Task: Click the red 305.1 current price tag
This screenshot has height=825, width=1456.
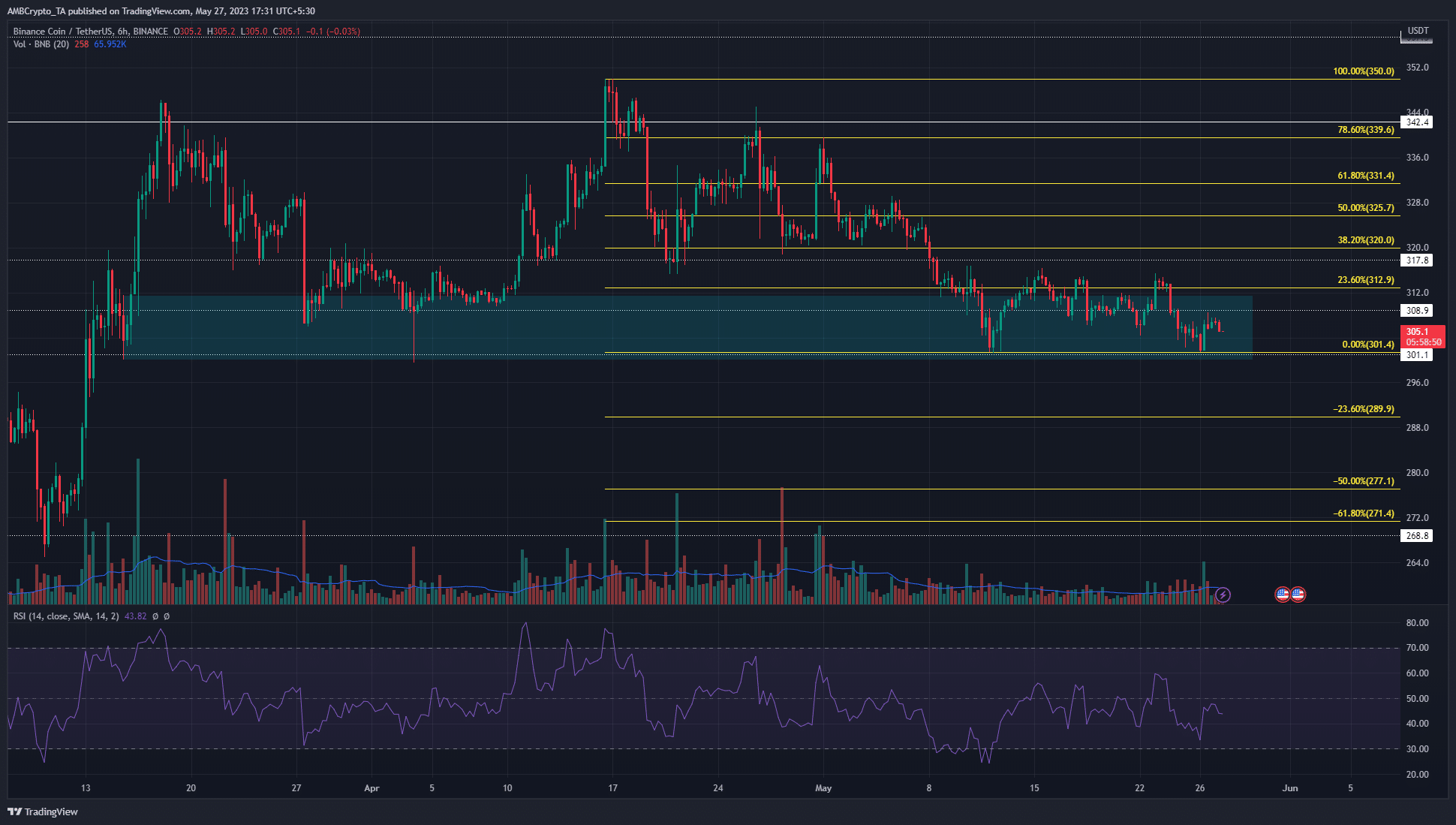Action: click(x=1423, y=336)
